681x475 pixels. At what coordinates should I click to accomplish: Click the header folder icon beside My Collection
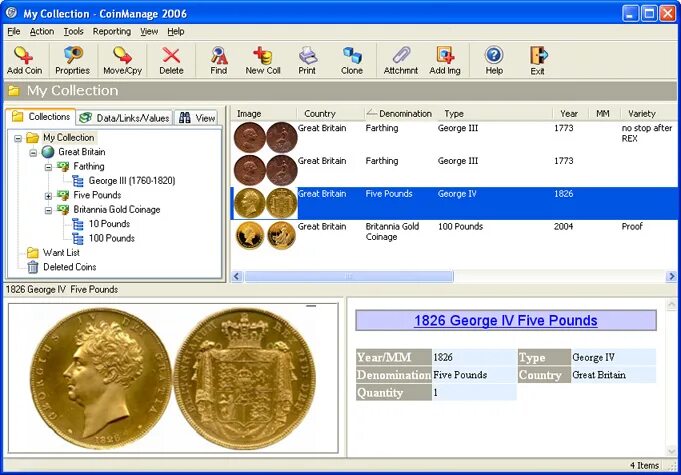(14, 90)
